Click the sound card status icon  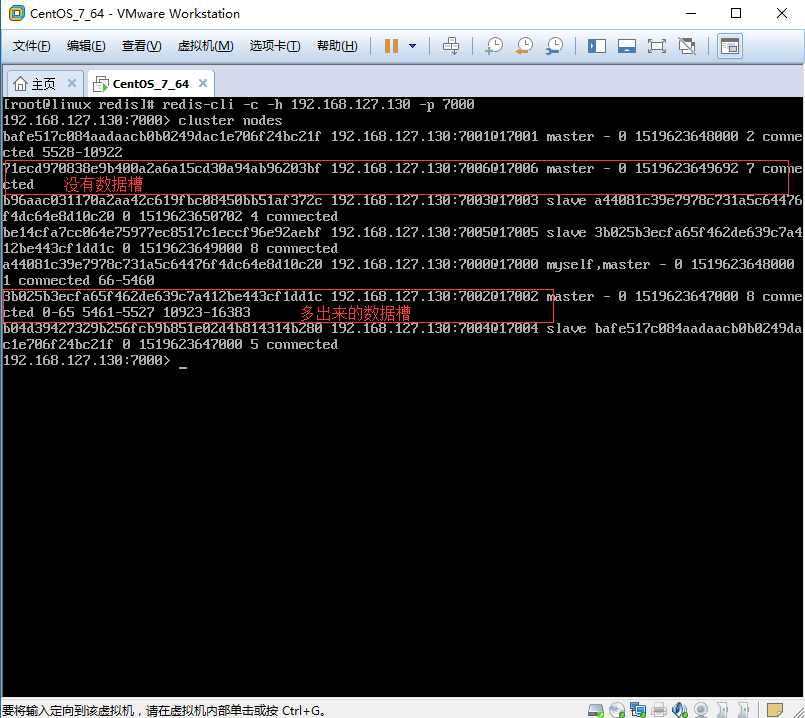[x=680, y=710]
